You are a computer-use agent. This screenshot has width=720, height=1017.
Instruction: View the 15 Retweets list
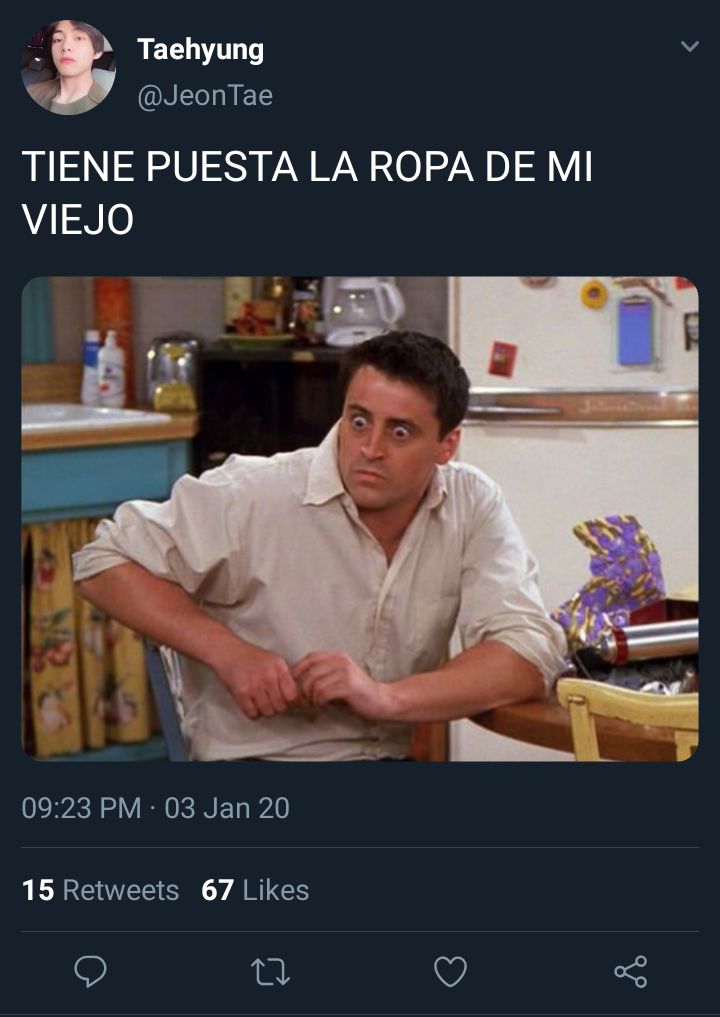click(101, 890)
